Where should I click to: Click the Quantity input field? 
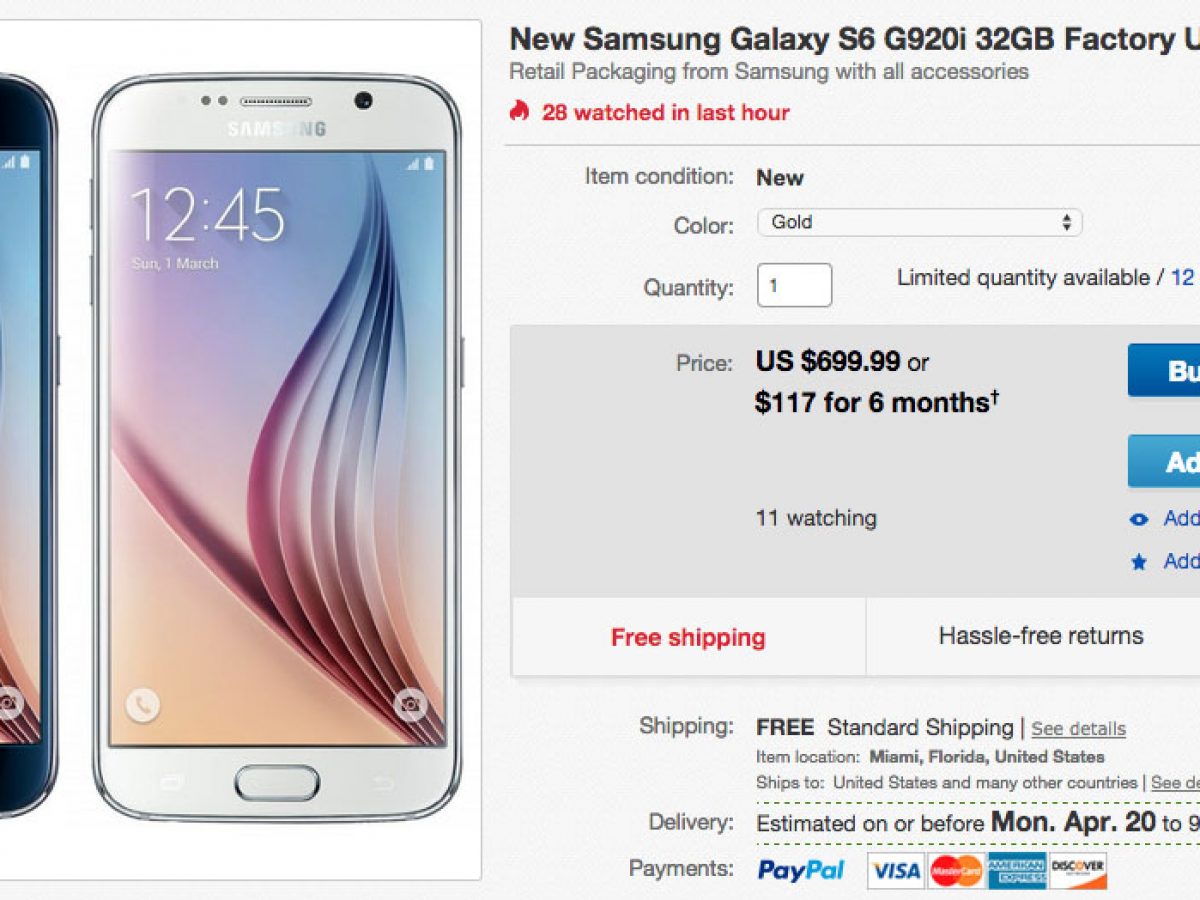point(794,285)
